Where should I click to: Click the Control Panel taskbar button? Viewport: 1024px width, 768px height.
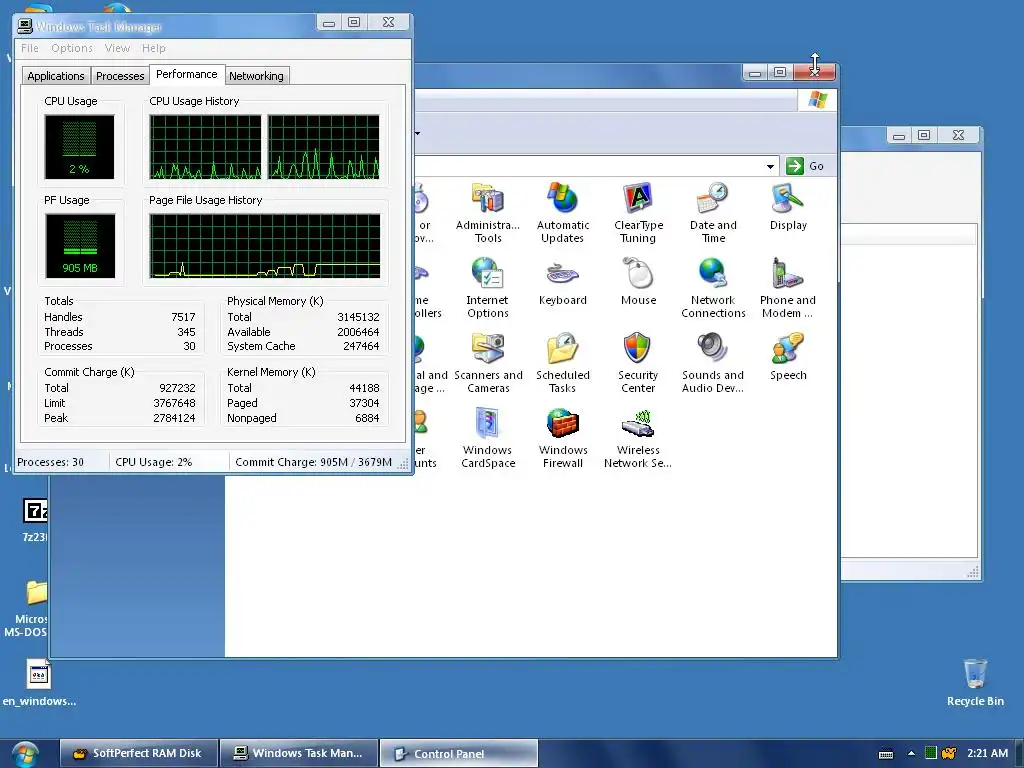(x=459, y=754)
